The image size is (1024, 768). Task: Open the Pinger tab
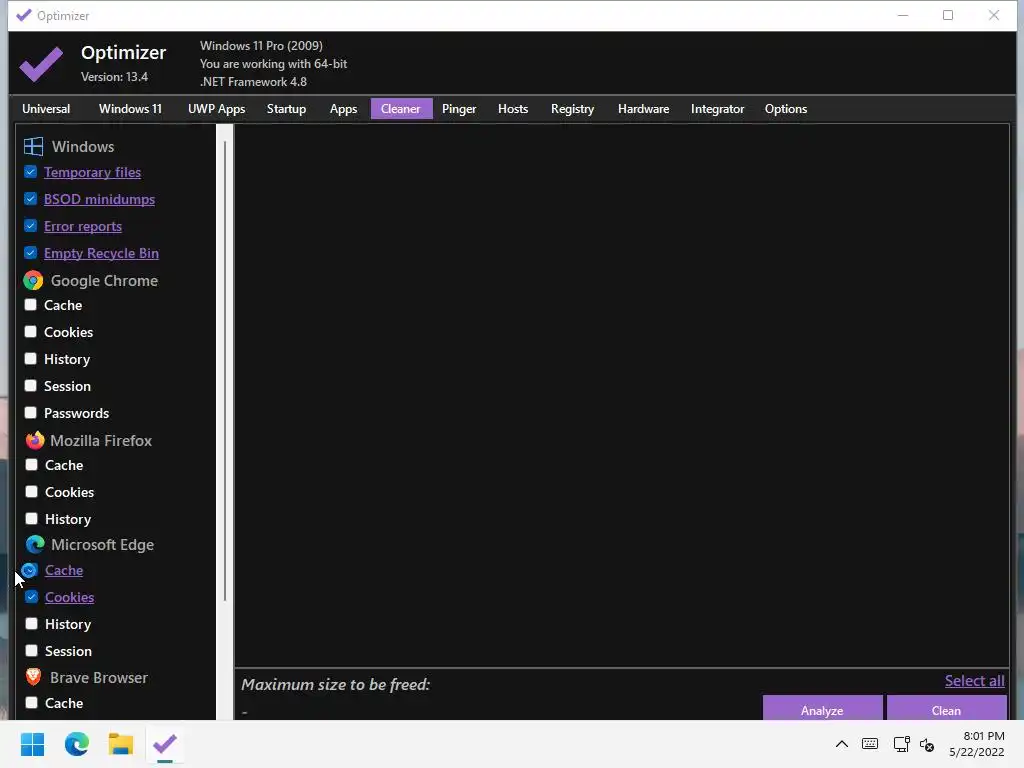(459, 109)
